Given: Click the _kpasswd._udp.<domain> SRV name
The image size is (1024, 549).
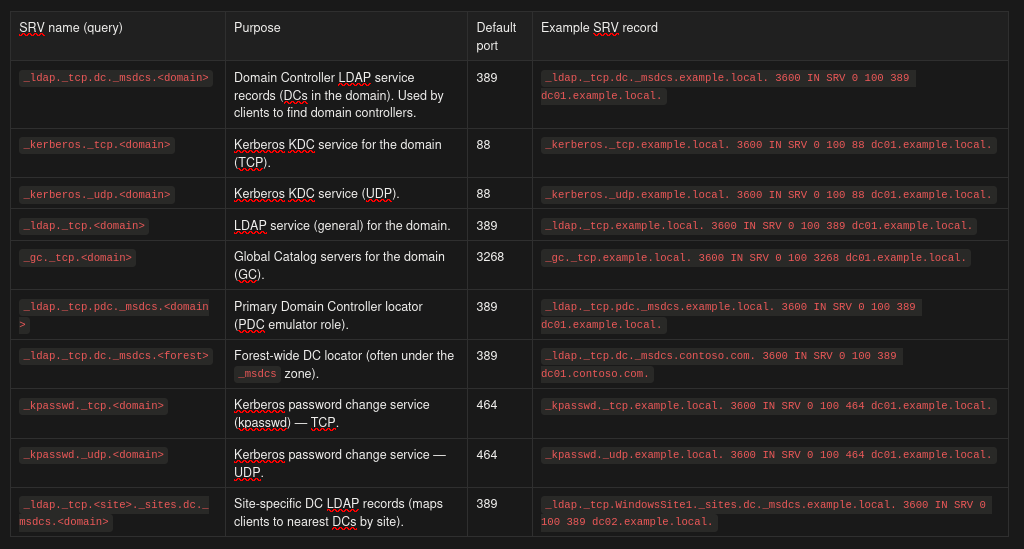Looking at the screenshot, I should 93,455.
